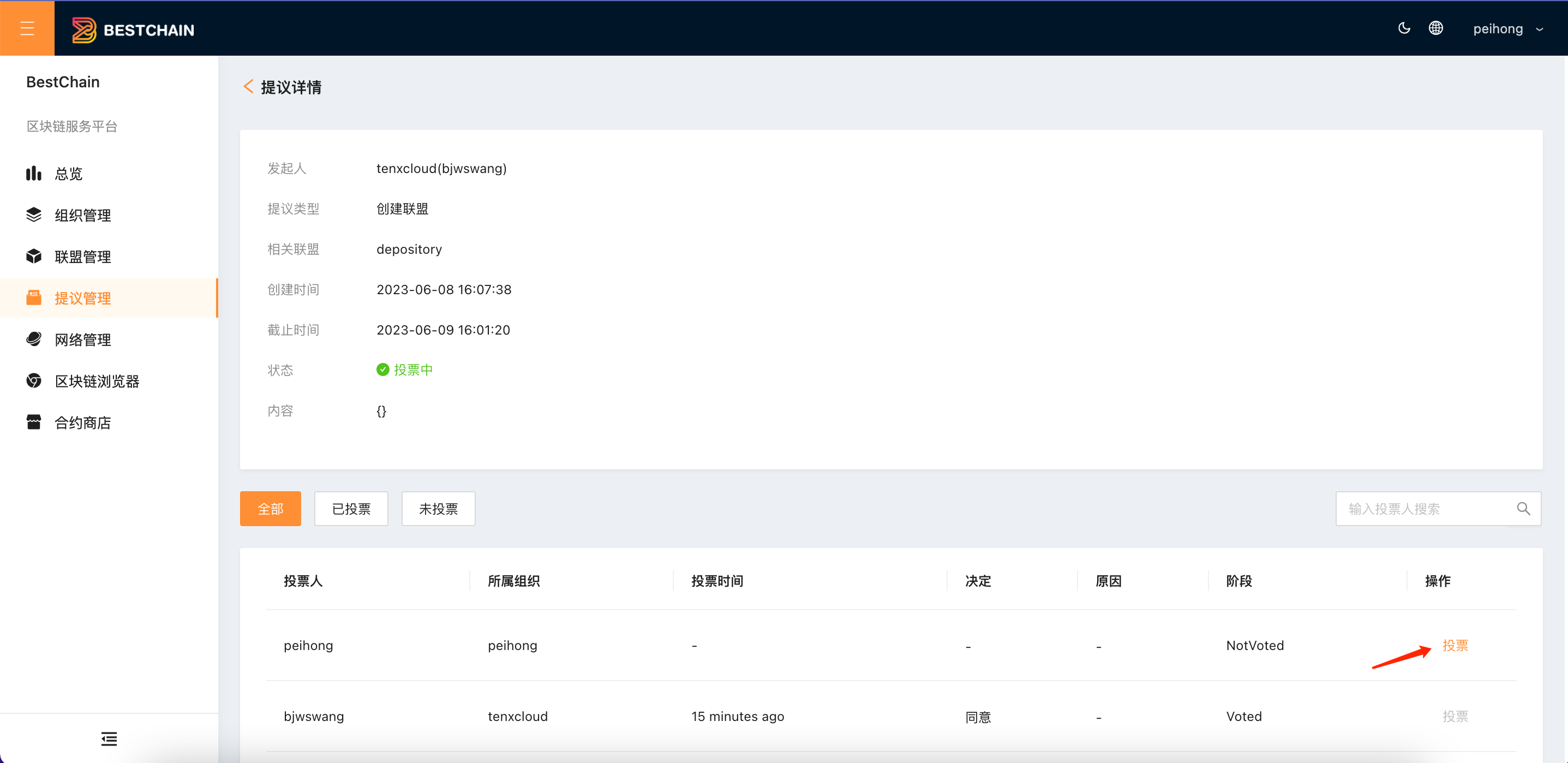Click the 投票中 status text

tap(414, 369)
